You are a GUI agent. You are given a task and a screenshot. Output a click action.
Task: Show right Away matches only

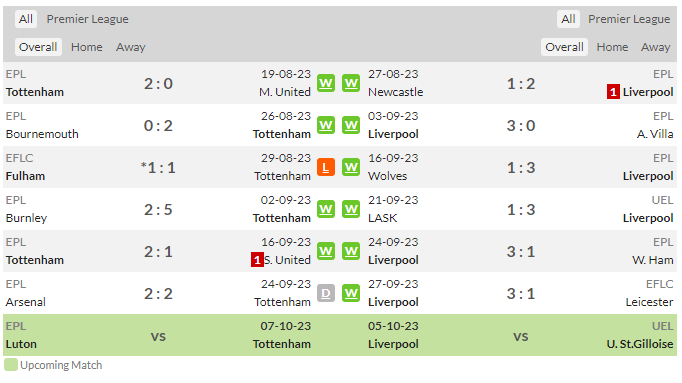pyautogui.click(x=655, y=47)
